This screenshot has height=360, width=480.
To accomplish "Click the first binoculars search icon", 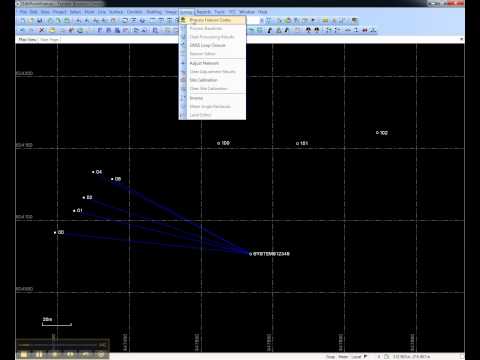I will point(308,30).
